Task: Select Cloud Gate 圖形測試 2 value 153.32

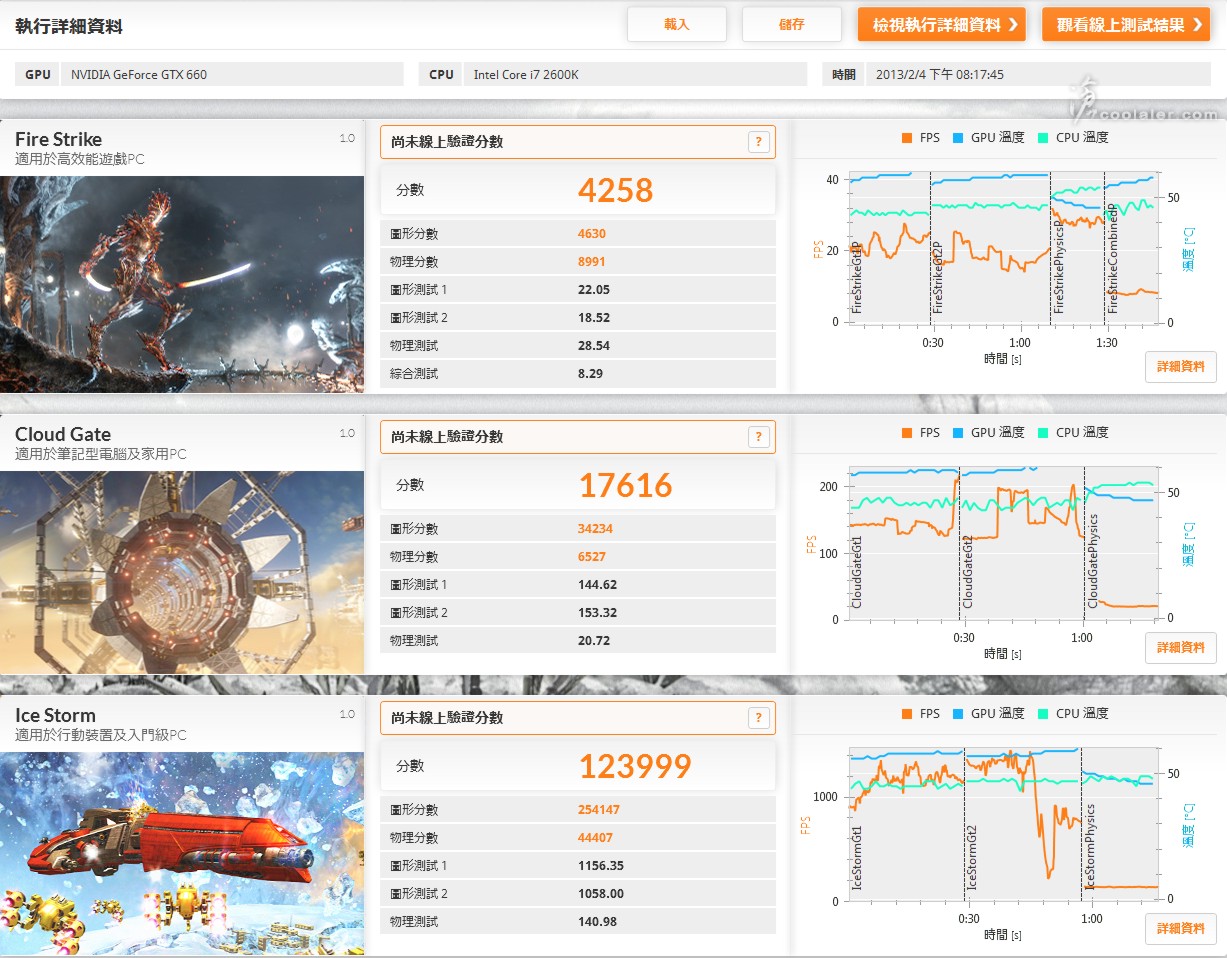Action: coord(597,613)
